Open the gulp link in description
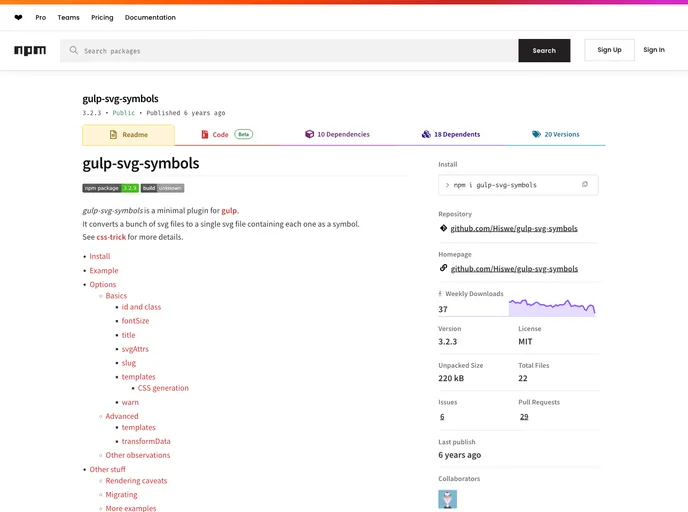 (x=229, y=211)
